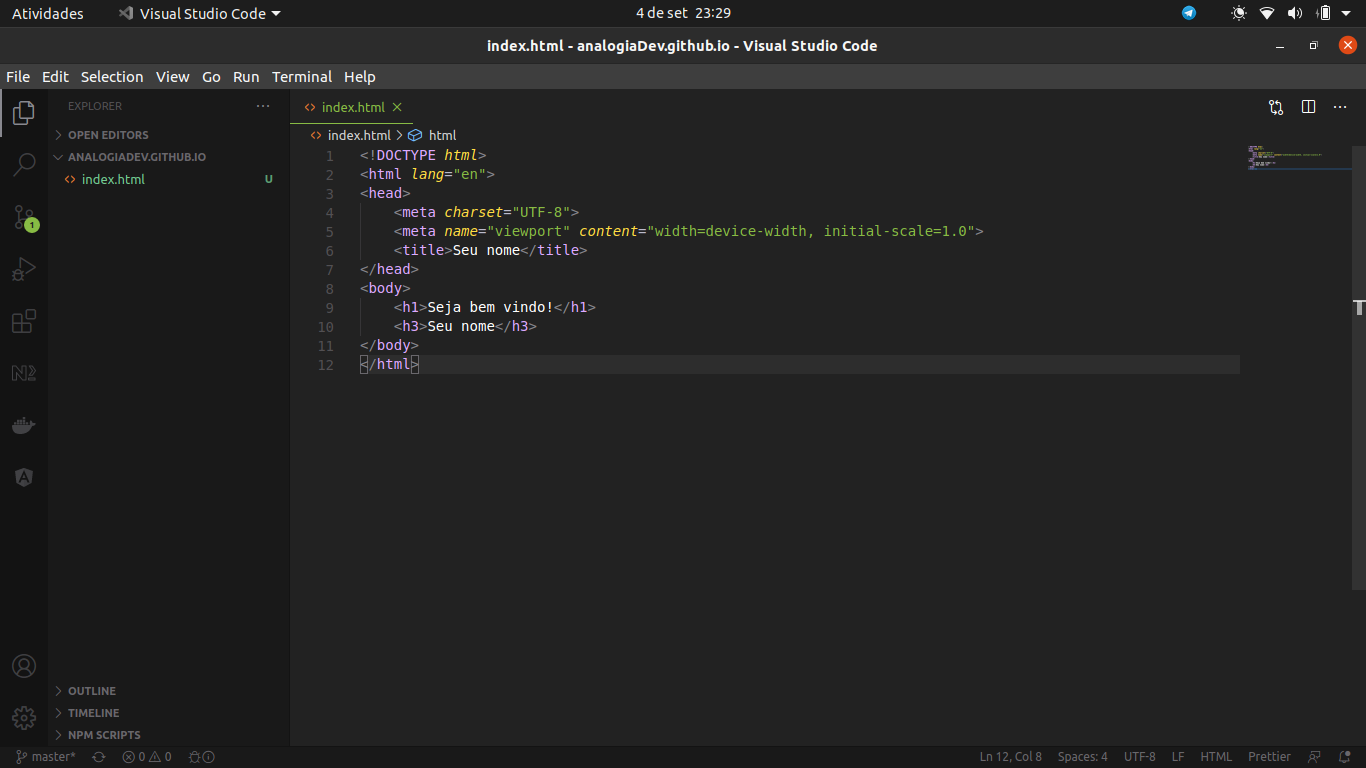Image resolution: width=1366 pixels, height=768 pixels.
Task: Click the Telegram tray icon
Action: point(1189,13)
